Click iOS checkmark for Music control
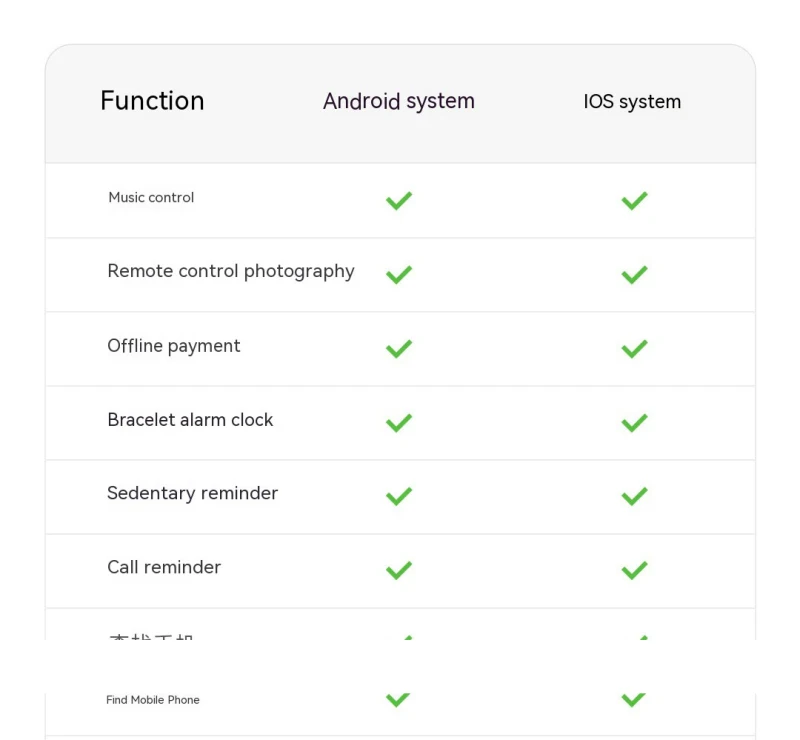 point(634,201)
